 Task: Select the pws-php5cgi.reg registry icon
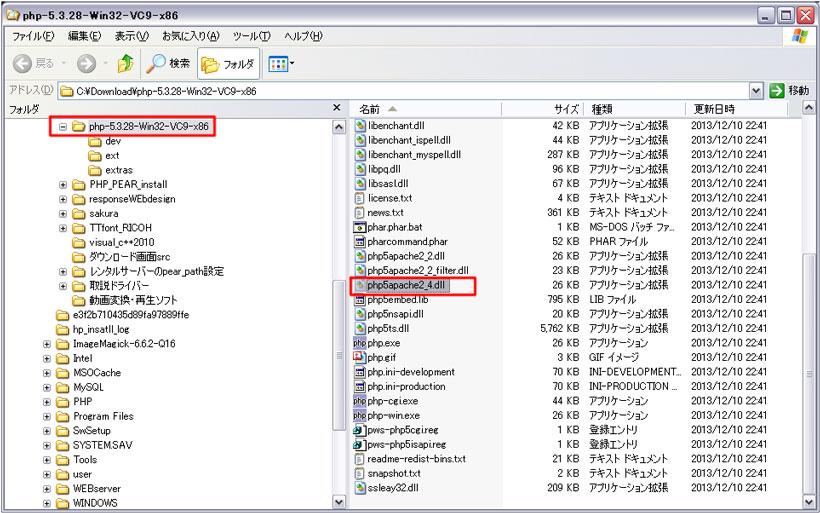(360, 430)
